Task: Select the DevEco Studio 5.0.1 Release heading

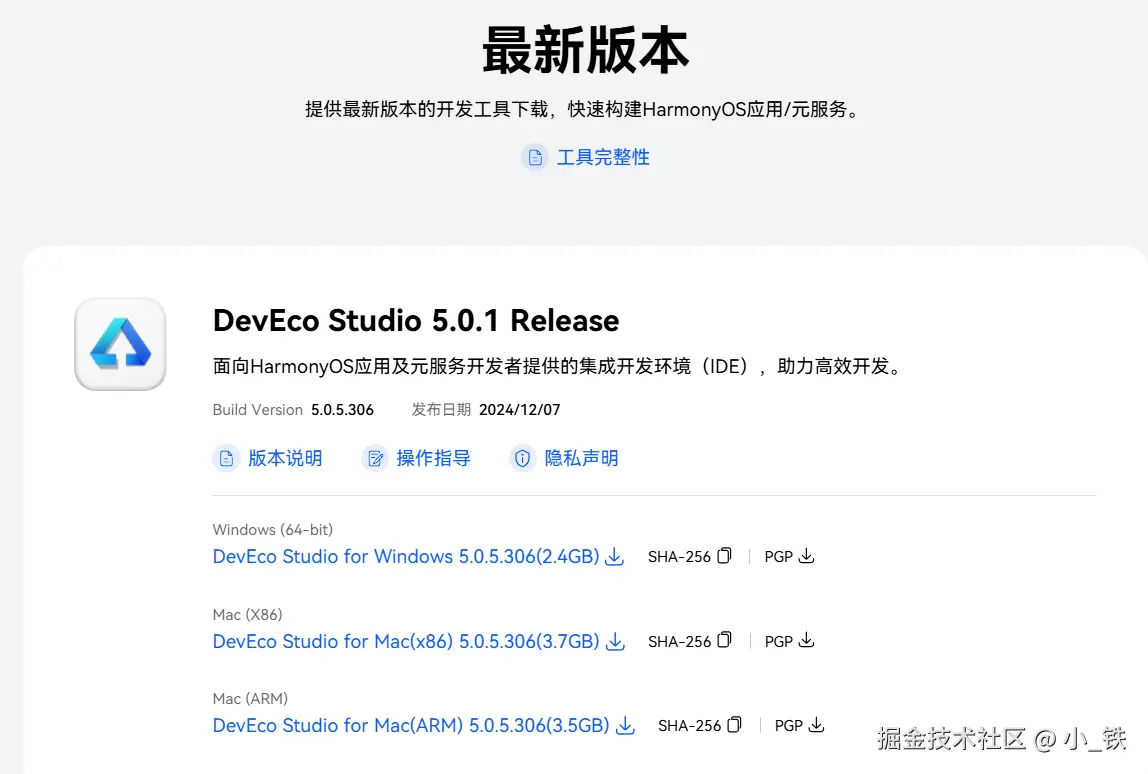Action: pos(416,321)
